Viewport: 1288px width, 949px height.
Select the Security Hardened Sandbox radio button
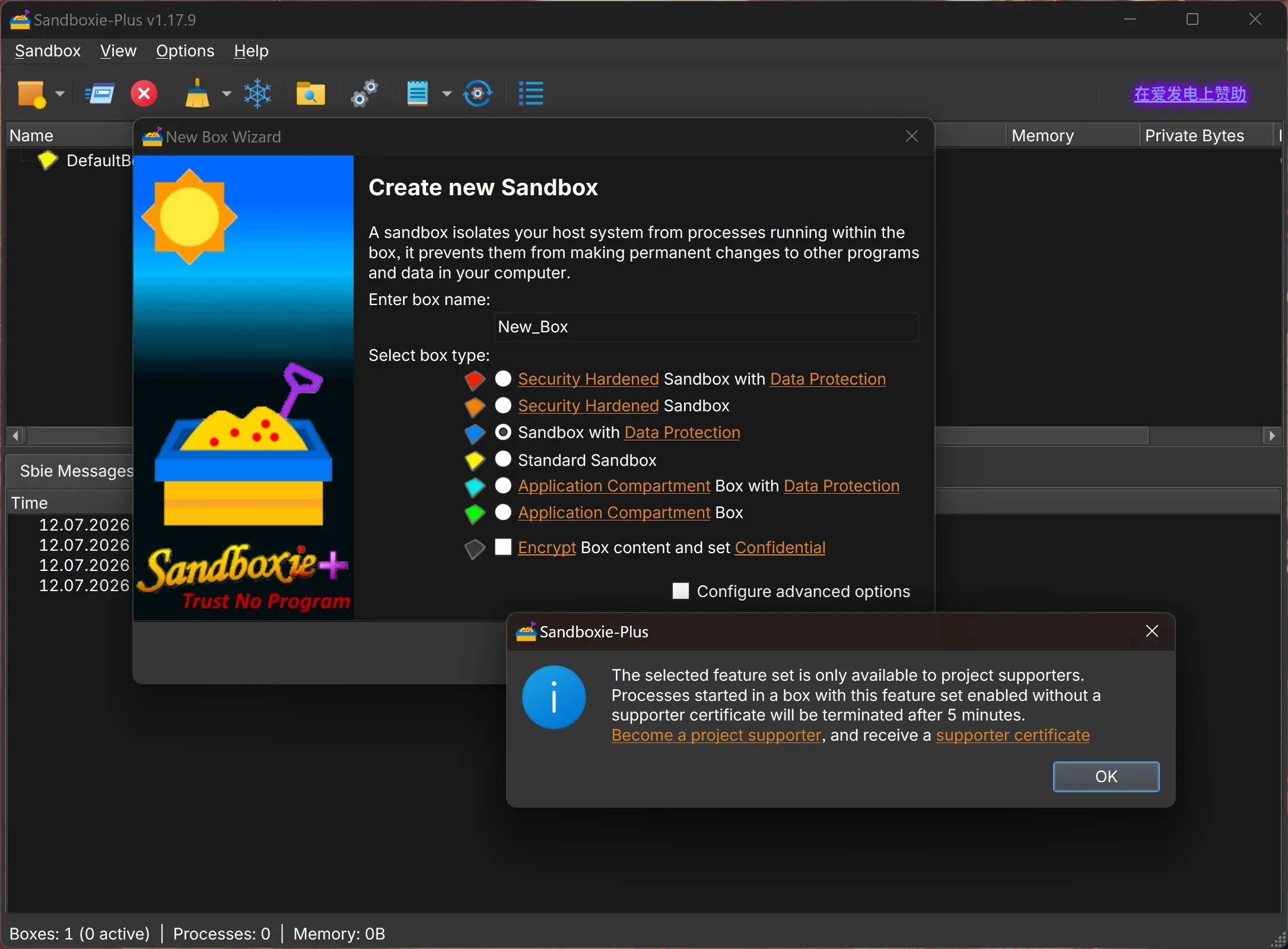pos(503,405)
